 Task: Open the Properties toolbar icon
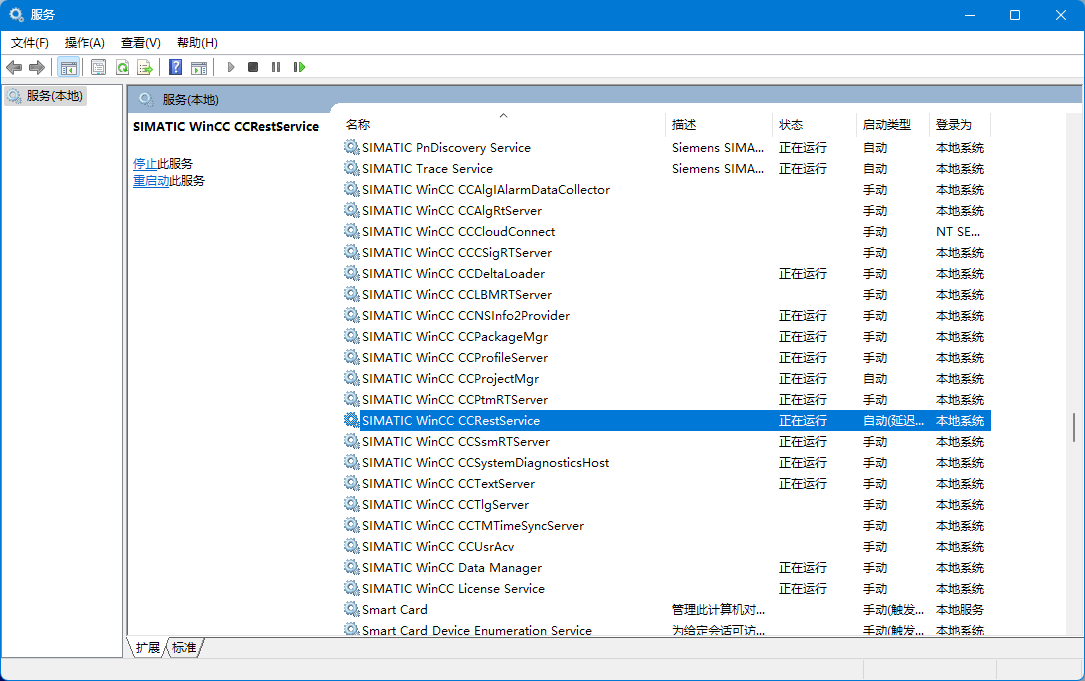(98, 67)
